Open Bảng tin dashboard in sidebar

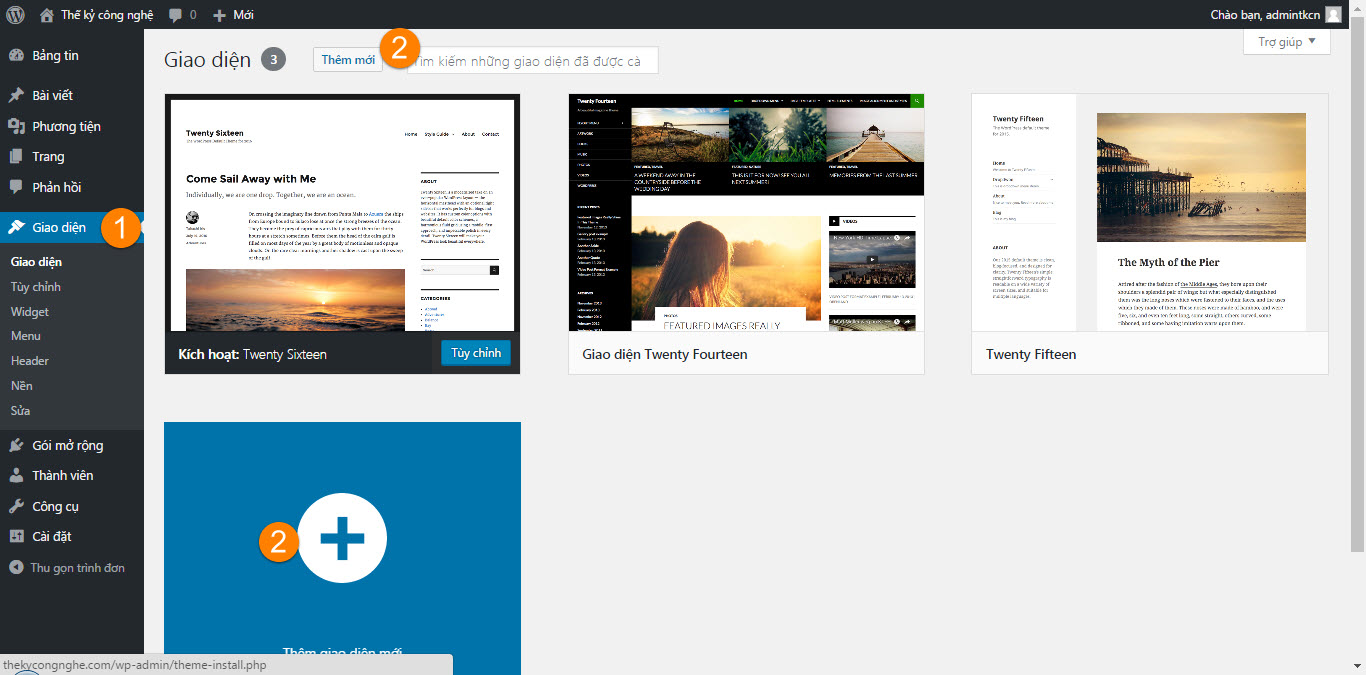[x=55, y=56]
